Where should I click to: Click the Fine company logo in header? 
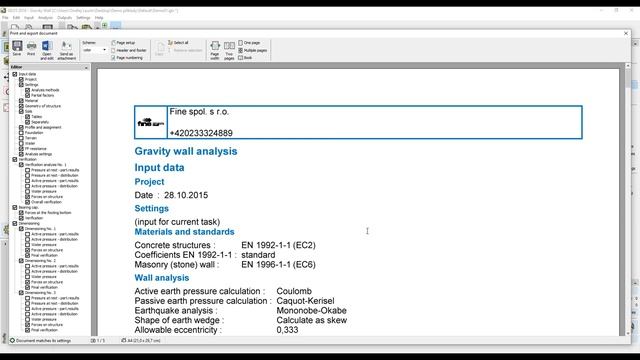151,122
